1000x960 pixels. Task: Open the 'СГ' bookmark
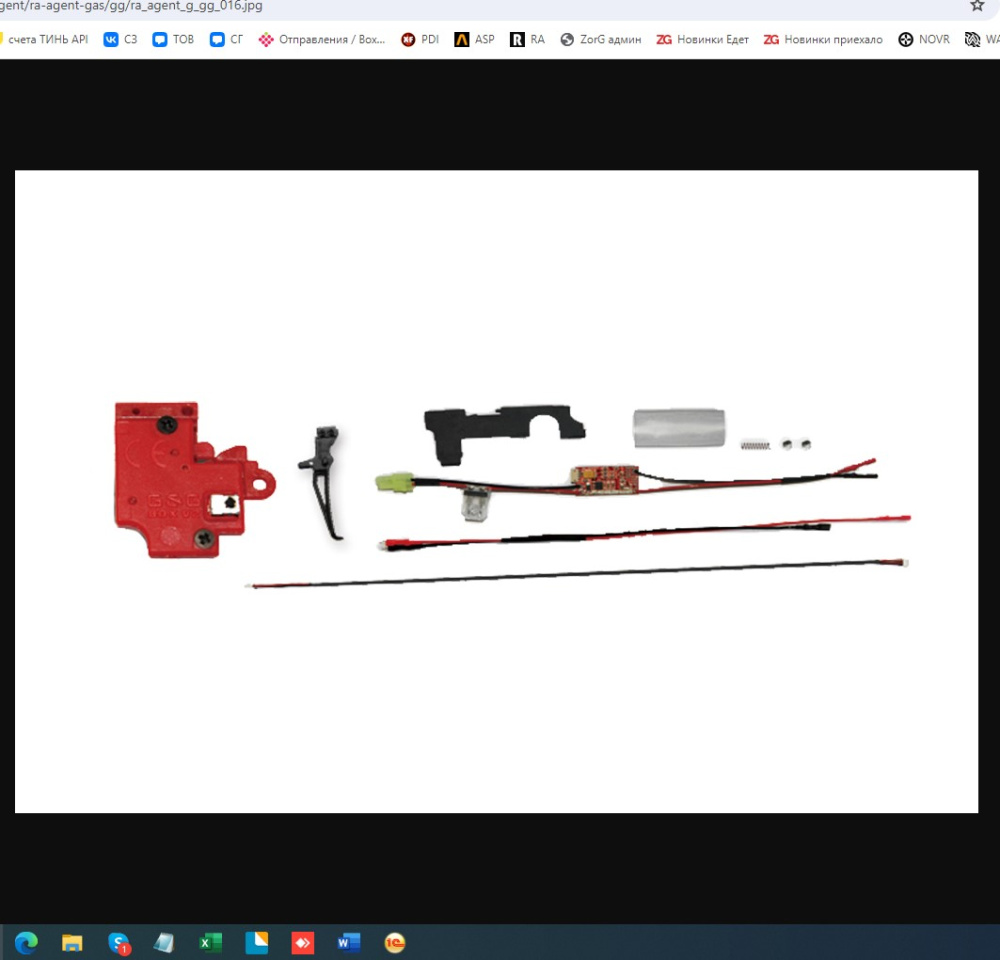click(x=226, y=40)
